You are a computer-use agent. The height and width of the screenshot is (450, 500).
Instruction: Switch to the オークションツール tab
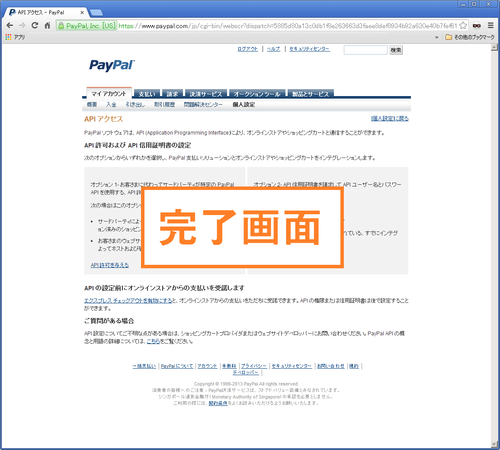pyautogui.click(x=257, y=94)
